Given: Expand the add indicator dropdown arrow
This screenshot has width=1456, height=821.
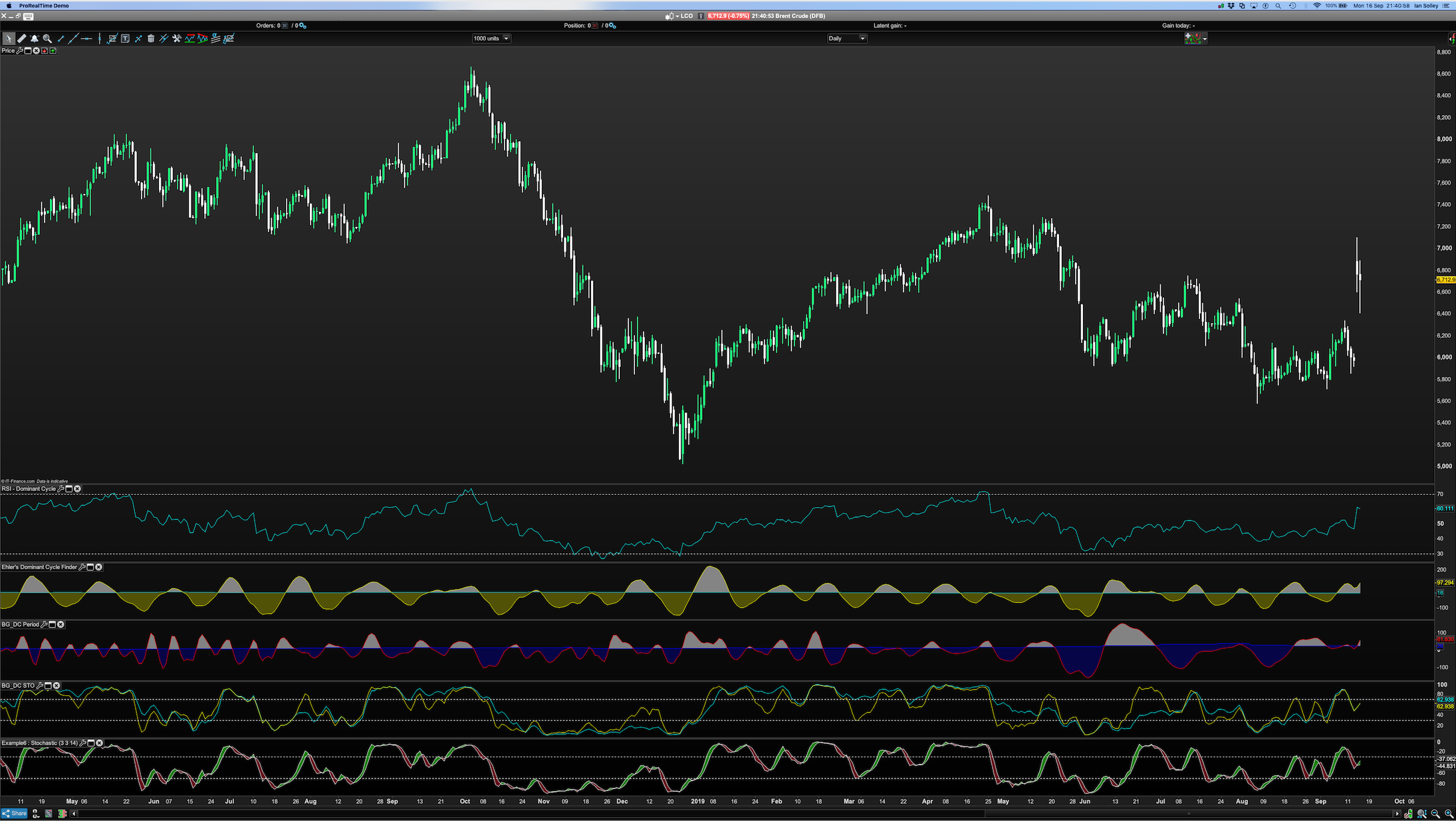Looking at the screenshot, I should point(1205,39).
